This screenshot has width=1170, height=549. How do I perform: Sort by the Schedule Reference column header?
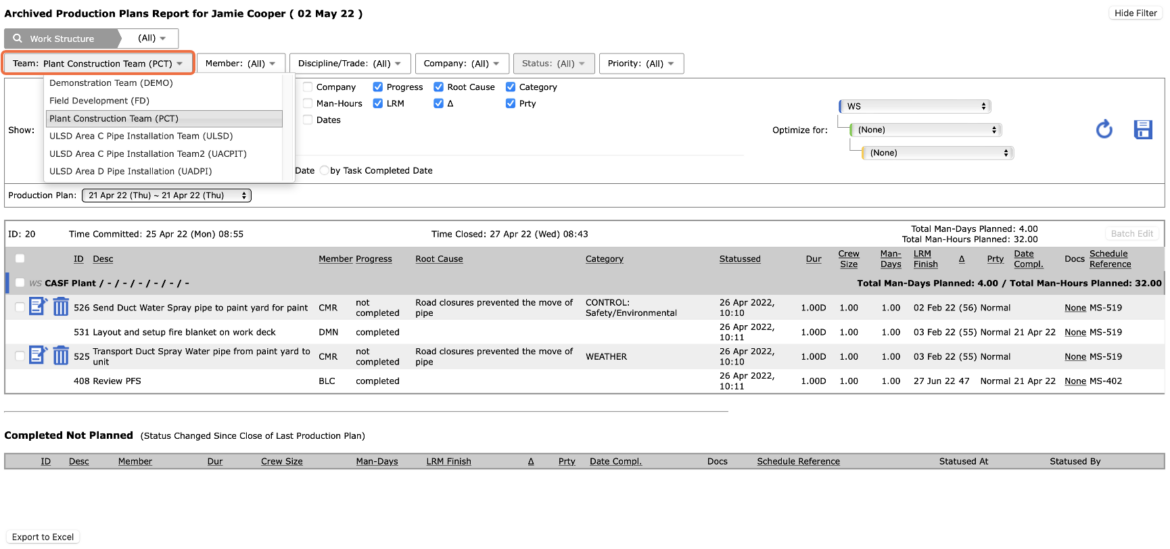point(1109,259)
